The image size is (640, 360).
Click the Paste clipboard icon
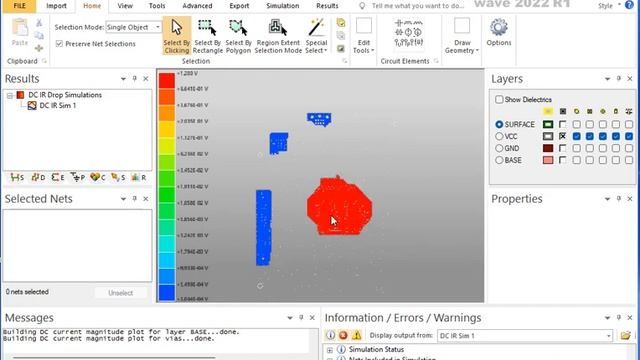tap(19, 33)
